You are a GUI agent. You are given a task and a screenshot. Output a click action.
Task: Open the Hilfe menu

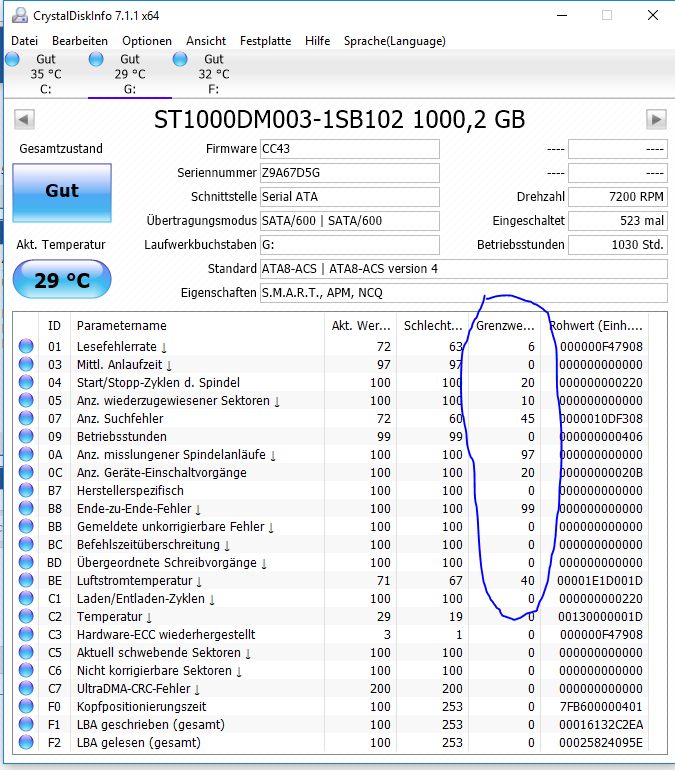coord(317,41)
